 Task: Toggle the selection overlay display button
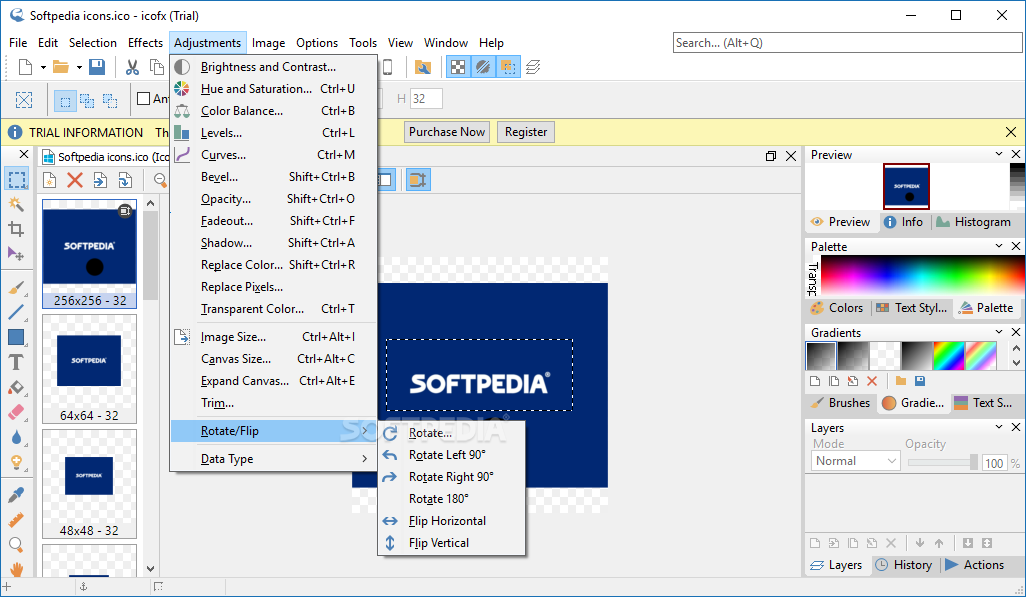tap(508, 67)
